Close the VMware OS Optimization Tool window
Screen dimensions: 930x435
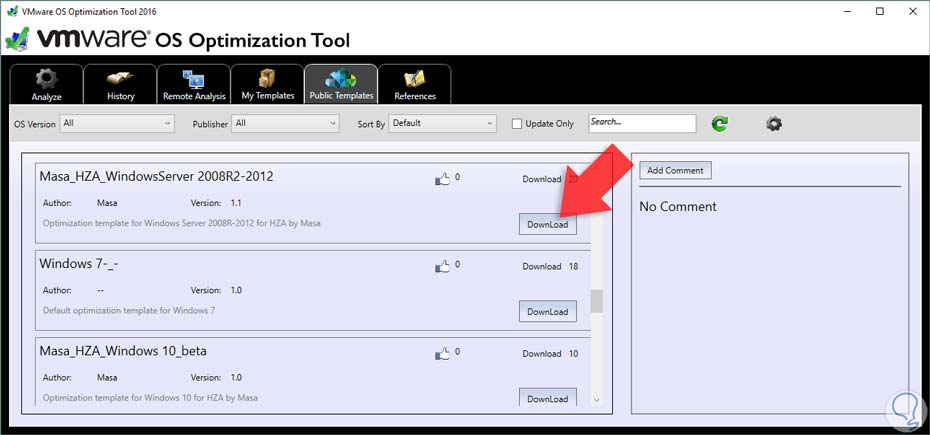click(913, 11)
